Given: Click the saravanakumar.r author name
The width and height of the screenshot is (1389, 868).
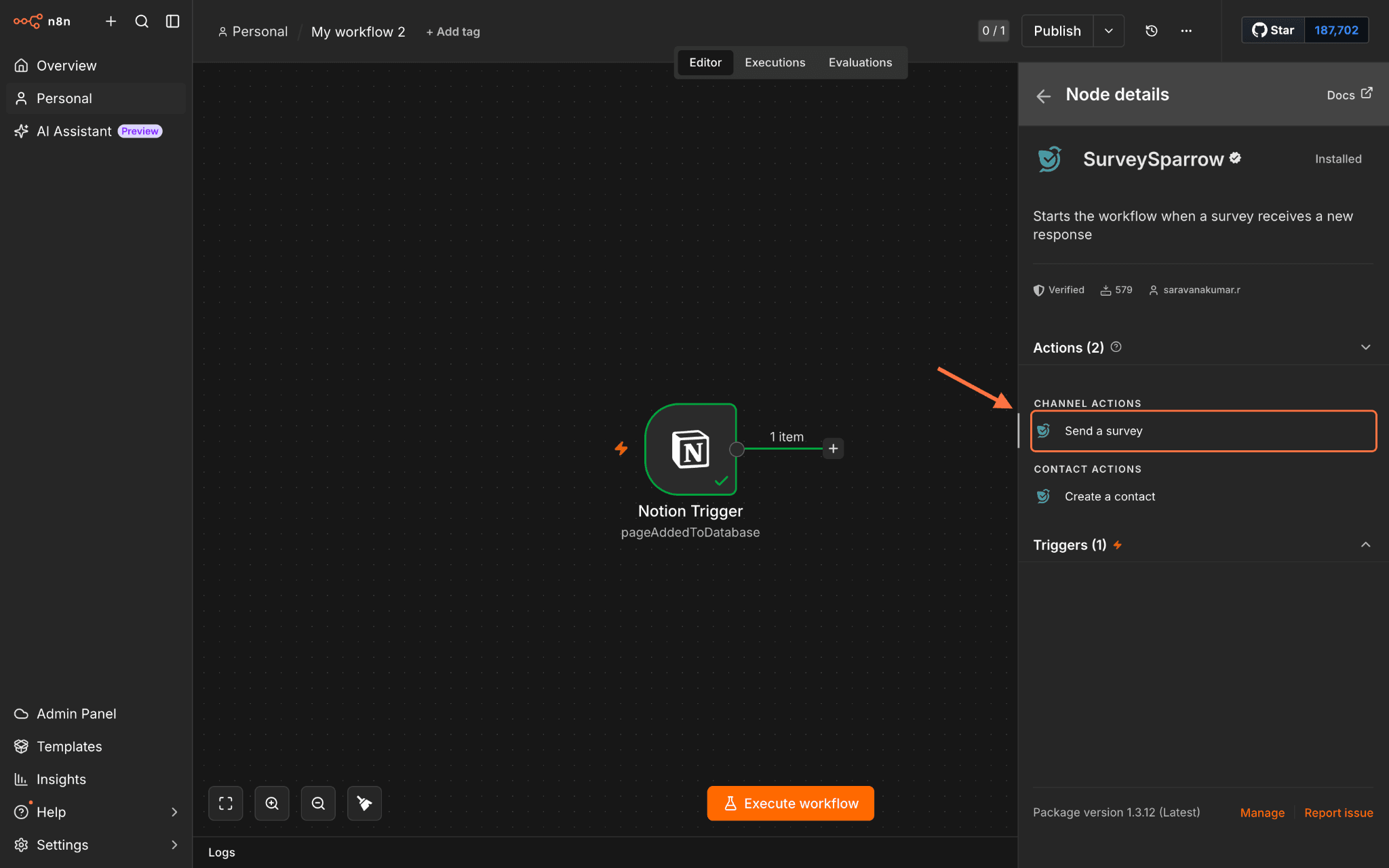Looking at the screenshot, I should pos(1202,290).
